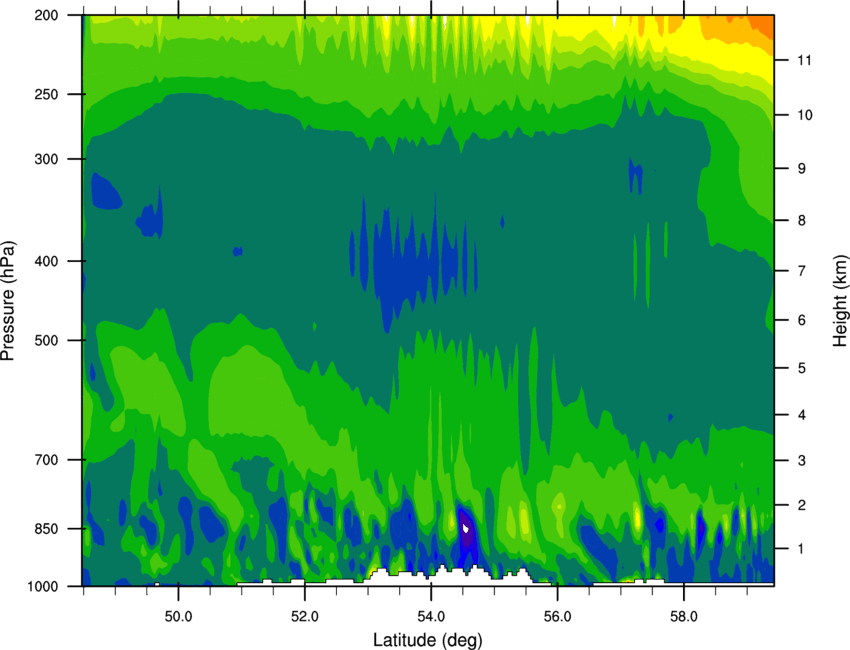Select the 300 pressure tick label
The height and width of the screenshot is (650, 850).
[47, 159]
